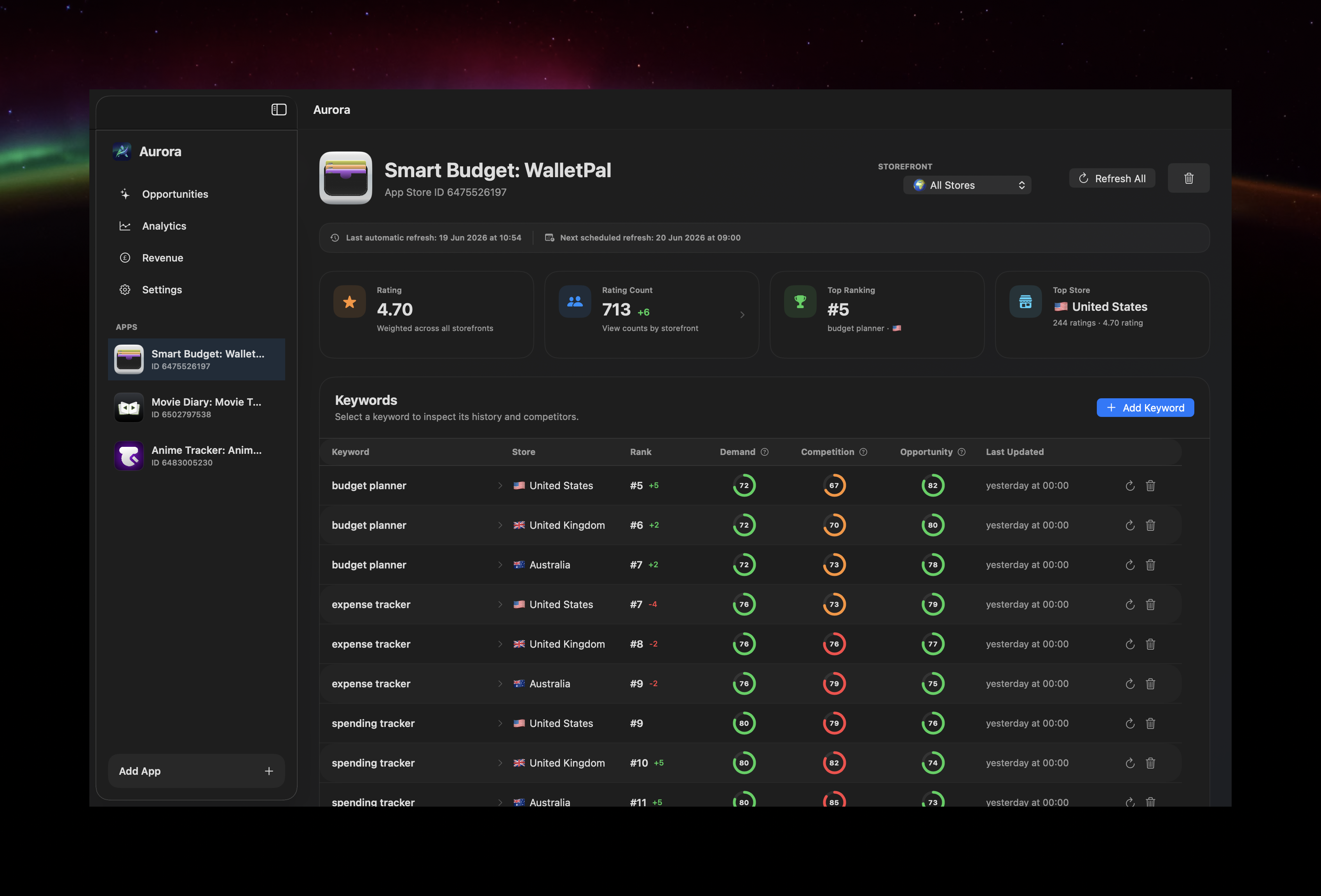The image size is (1321, 896).
Task: Refresh spending tracker United Kingdom keyword
Action: (1130, 763)
